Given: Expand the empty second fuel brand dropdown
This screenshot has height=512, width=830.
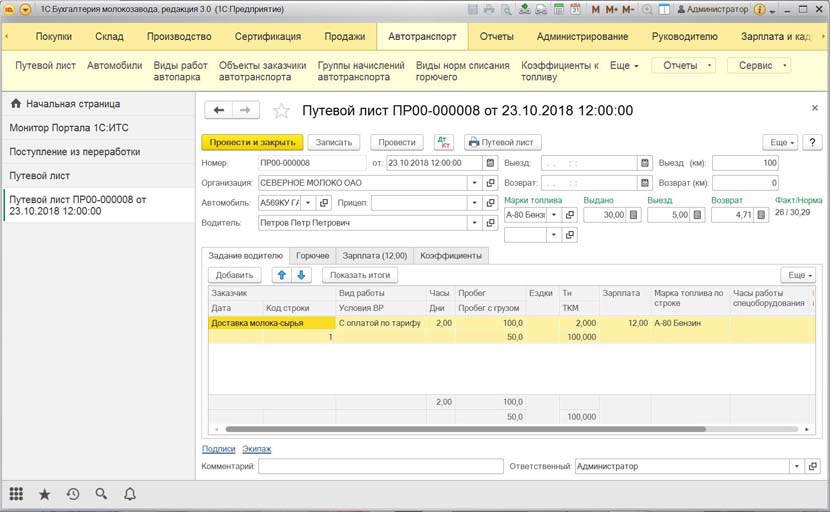Looking at the screenshot, I should 554,235.
